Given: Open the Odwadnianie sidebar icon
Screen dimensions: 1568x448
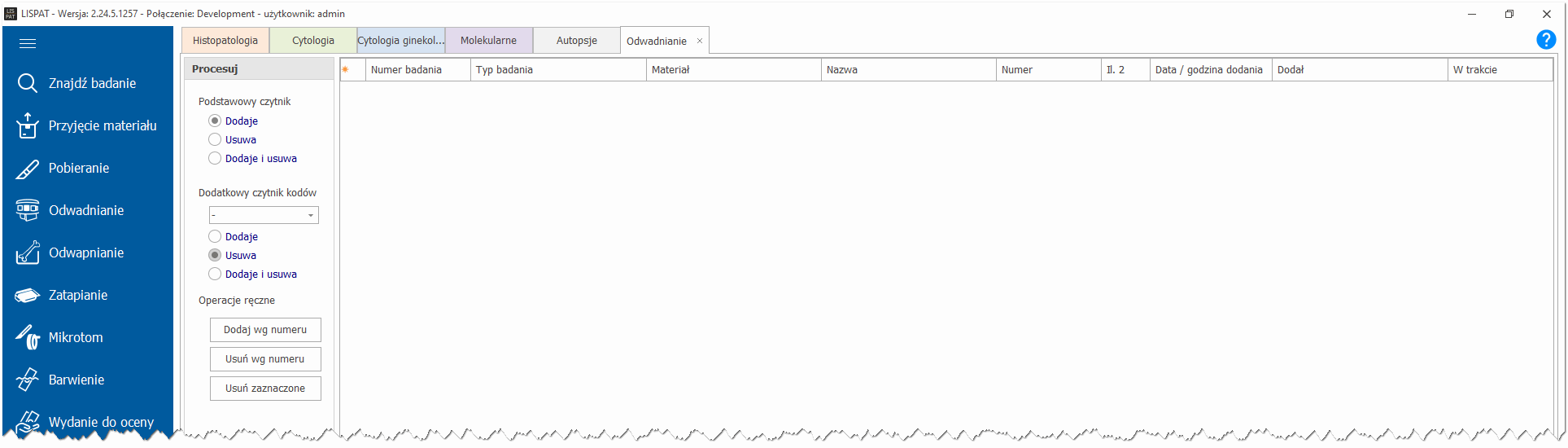Looking at the screenshot, I should click(x=28, y=210).
